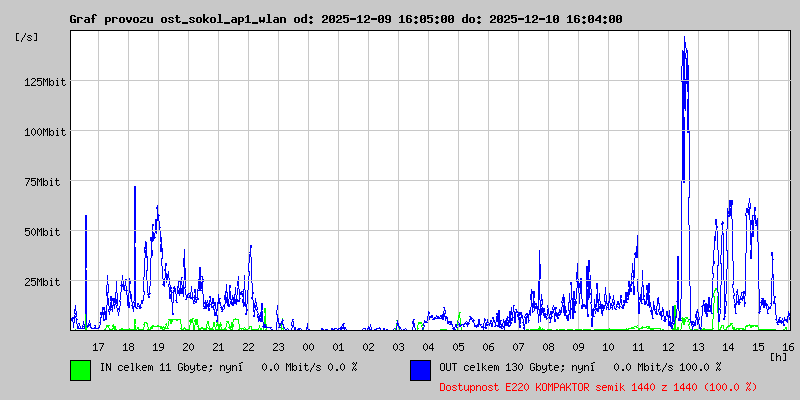Screen dimensions: 800x400
Task: Click the green IN legend color swatch
Action: pyautogui.click(x=81, y=370)
